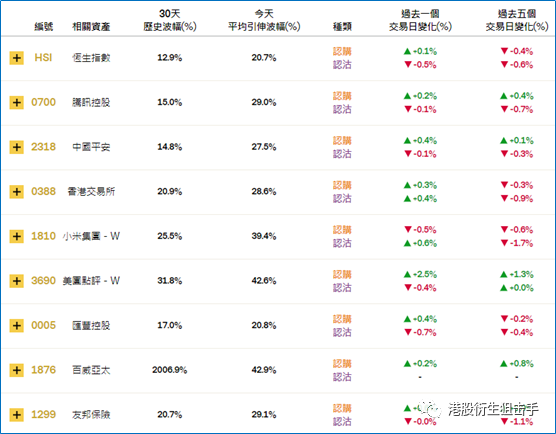Click the 過去五個交易日變化(%) column header
Viewport: 556px width, 434px height.
(x=517, y=20)
